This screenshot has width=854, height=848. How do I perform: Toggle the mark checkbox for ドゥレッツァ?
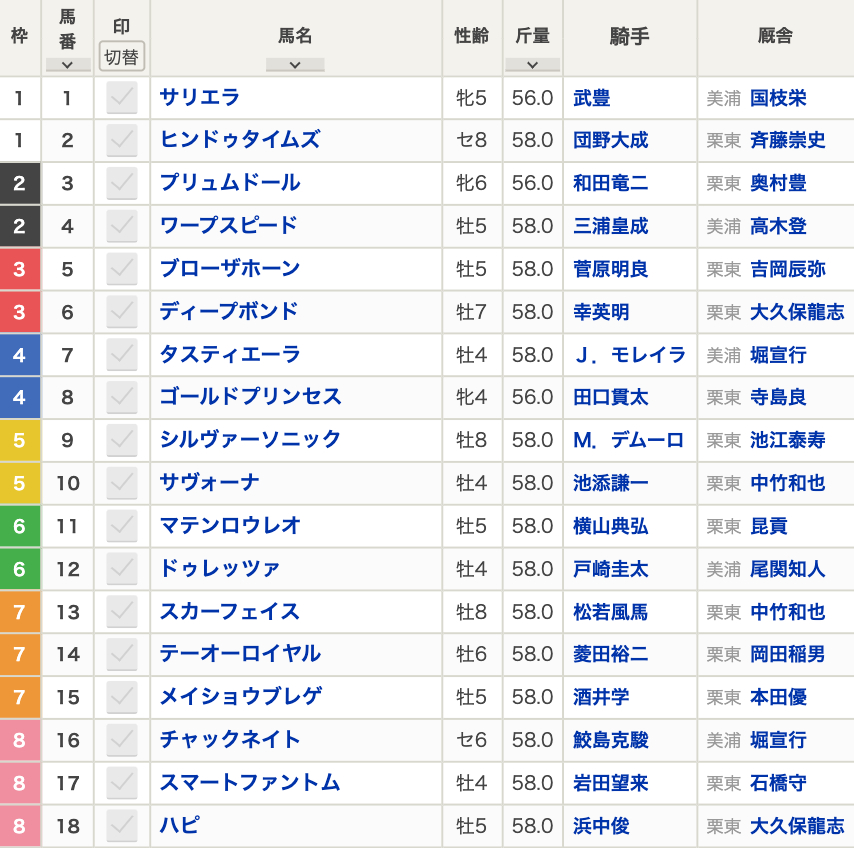click(121, 569)
